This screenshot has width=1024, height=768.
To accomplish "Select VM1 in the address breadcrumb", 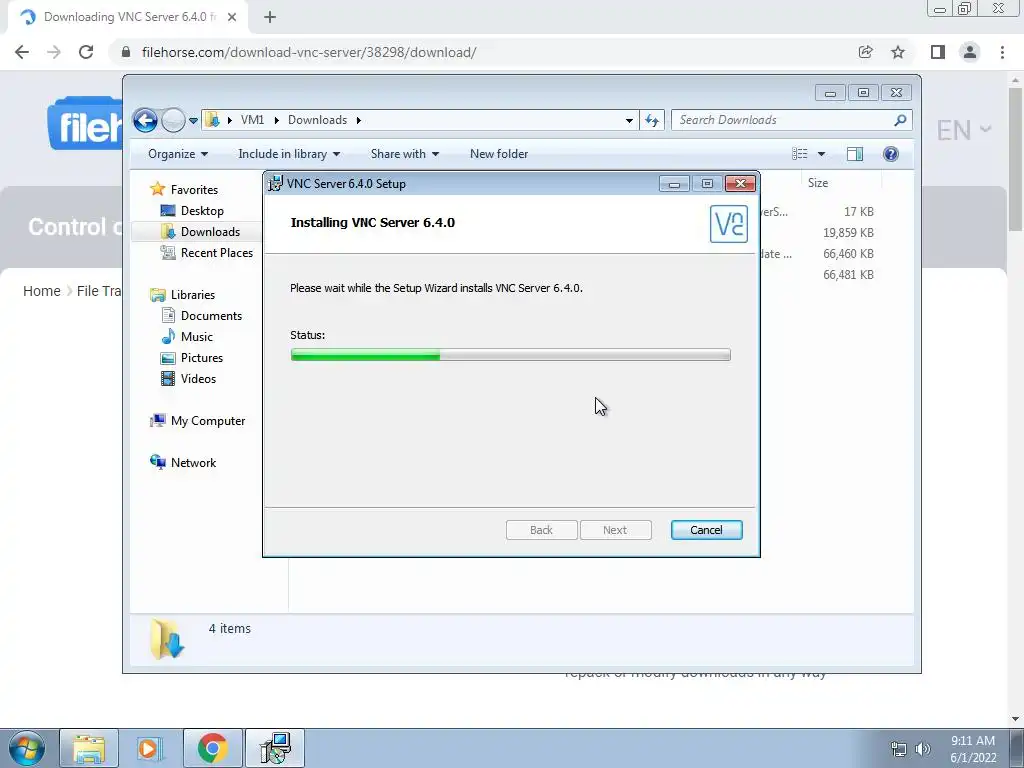I will coord(252,120).
